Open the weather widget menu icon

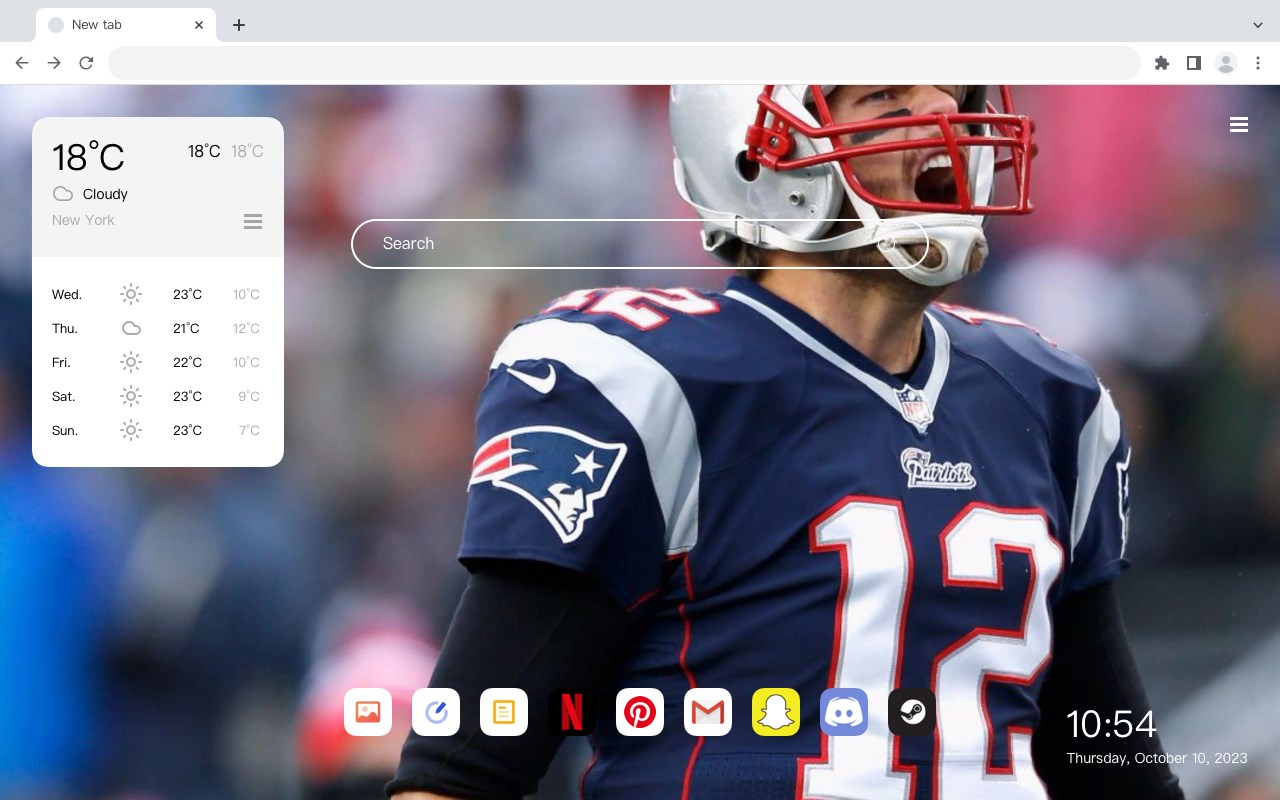click(253, 221)
